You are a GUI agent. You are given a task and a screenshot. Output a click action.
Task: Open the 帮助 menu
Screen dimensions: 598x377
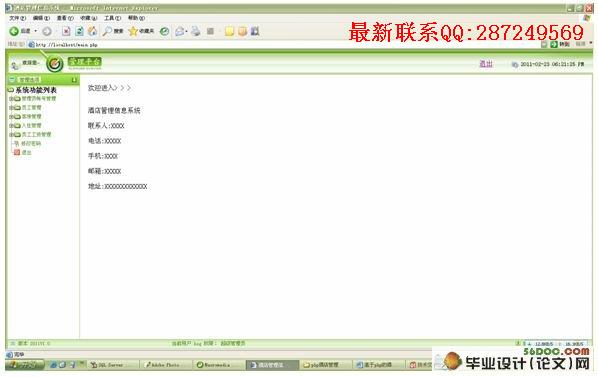(136, 18)
